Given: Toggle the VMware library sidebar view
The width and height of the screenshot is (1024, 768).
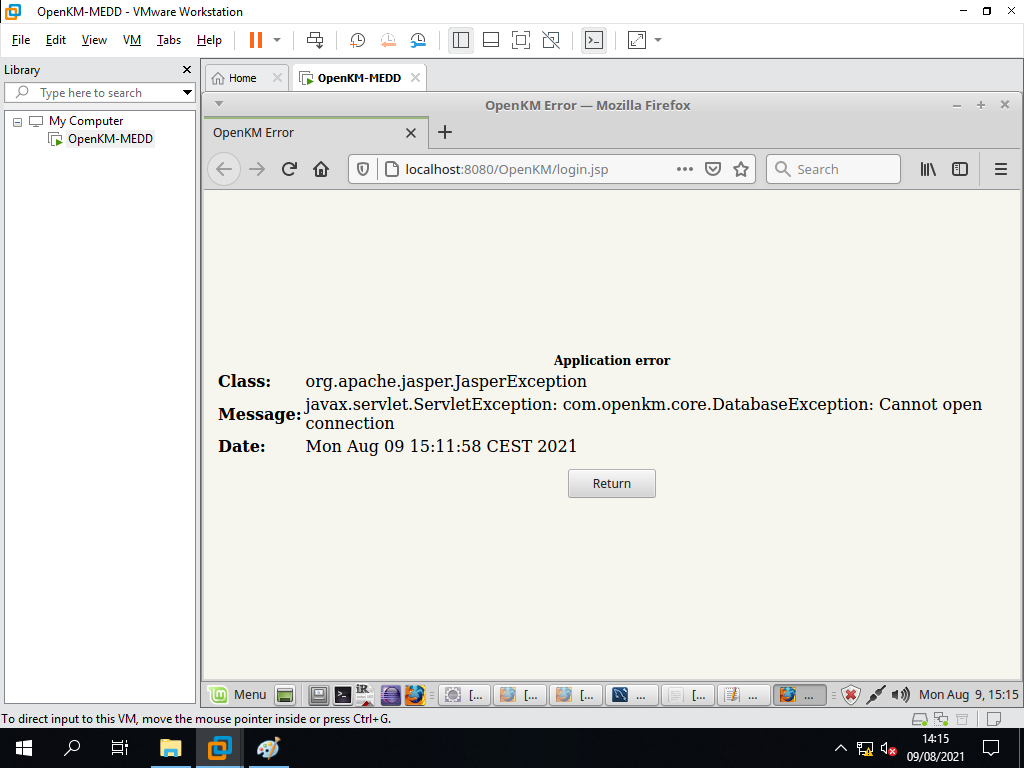Looking at the screenshot, I should point(461,40).
